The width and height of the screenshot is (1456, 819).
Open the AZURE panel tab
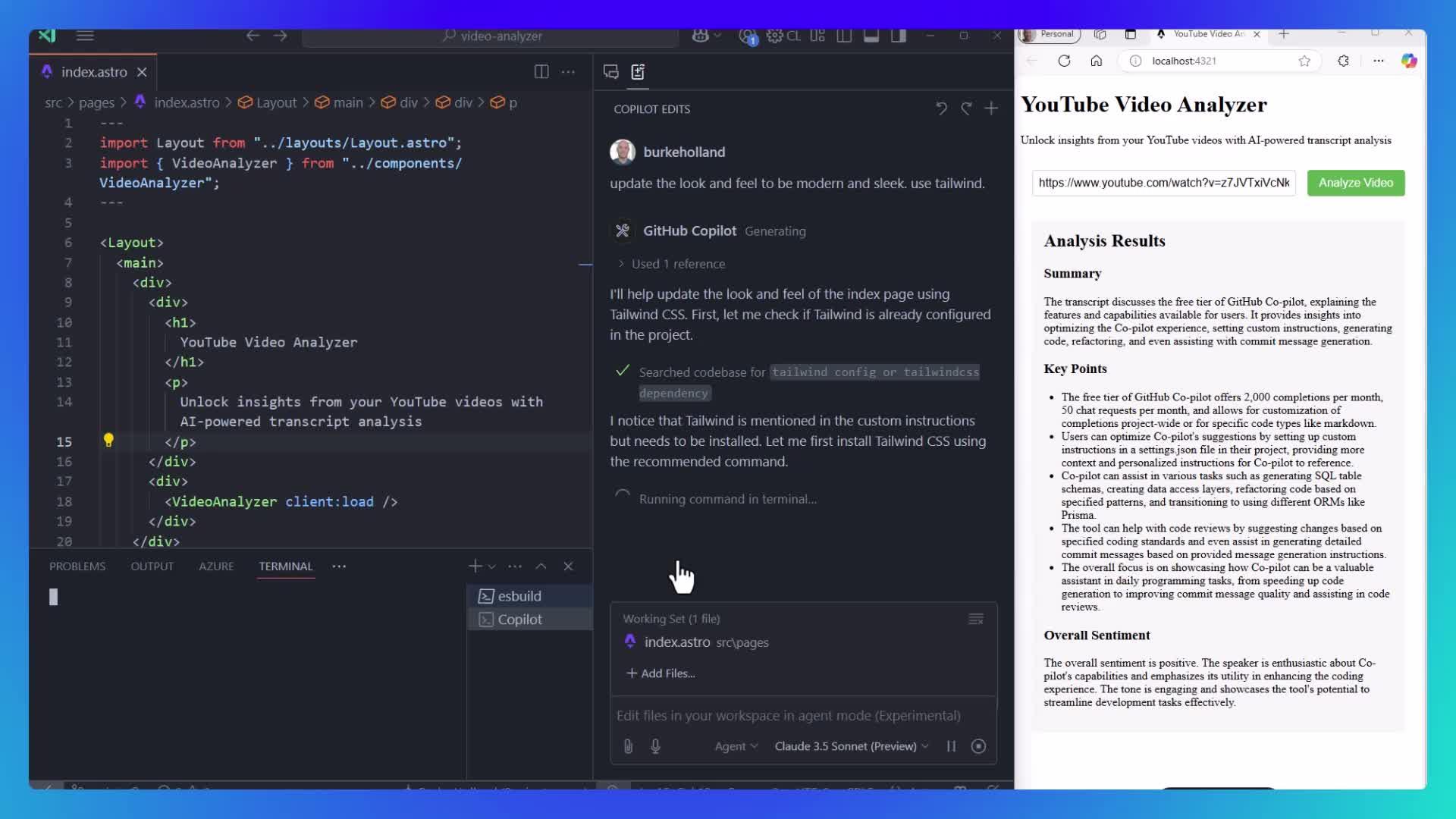[216, 566]
